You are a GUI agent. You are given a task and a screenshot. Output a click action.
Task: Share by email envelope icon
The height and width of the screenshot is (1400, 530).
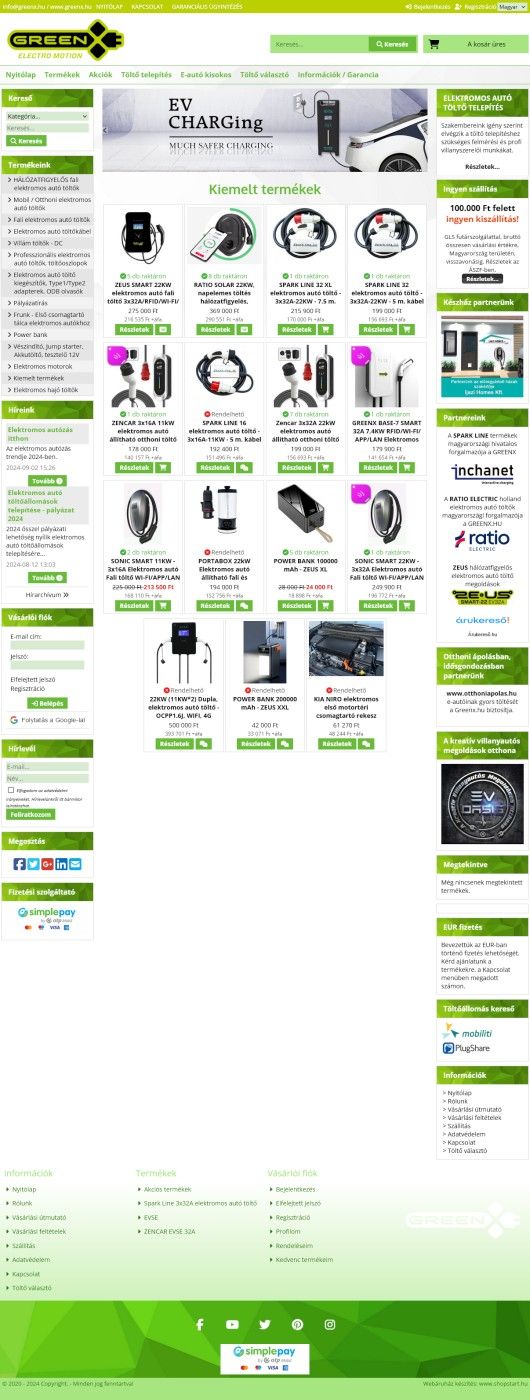[x=75, y=864]
